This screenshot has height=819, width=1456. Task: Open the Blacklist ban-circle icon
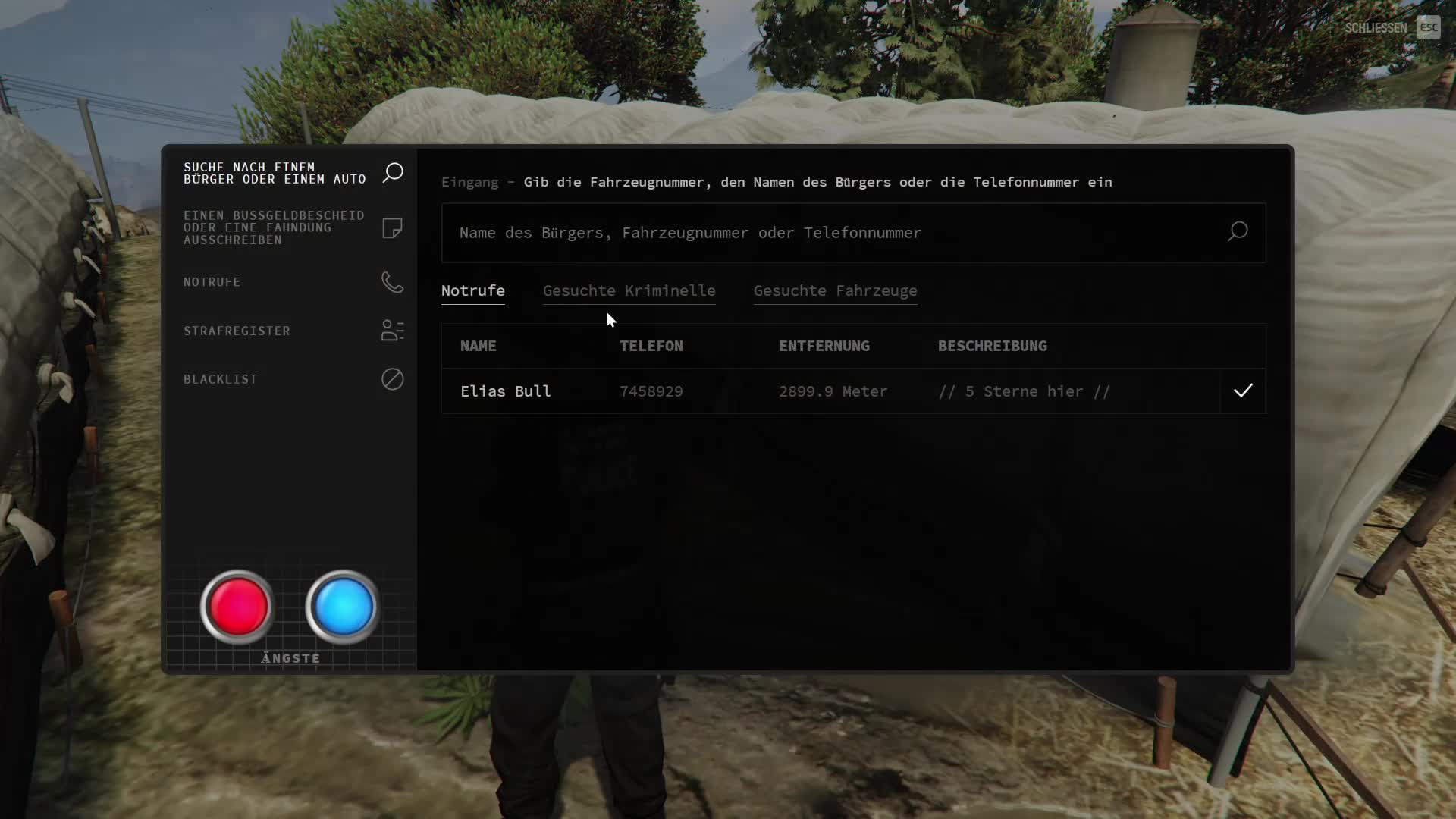pos(392,379)
